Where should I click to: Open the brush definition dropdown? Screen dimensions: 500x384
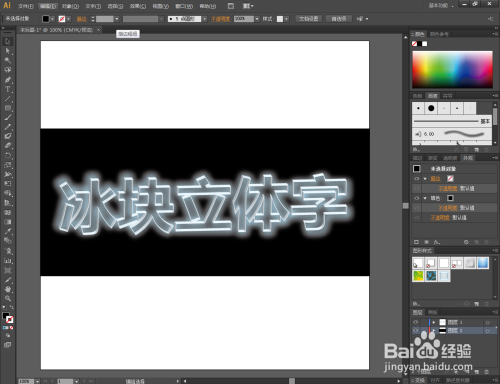(x=204, y=19)
